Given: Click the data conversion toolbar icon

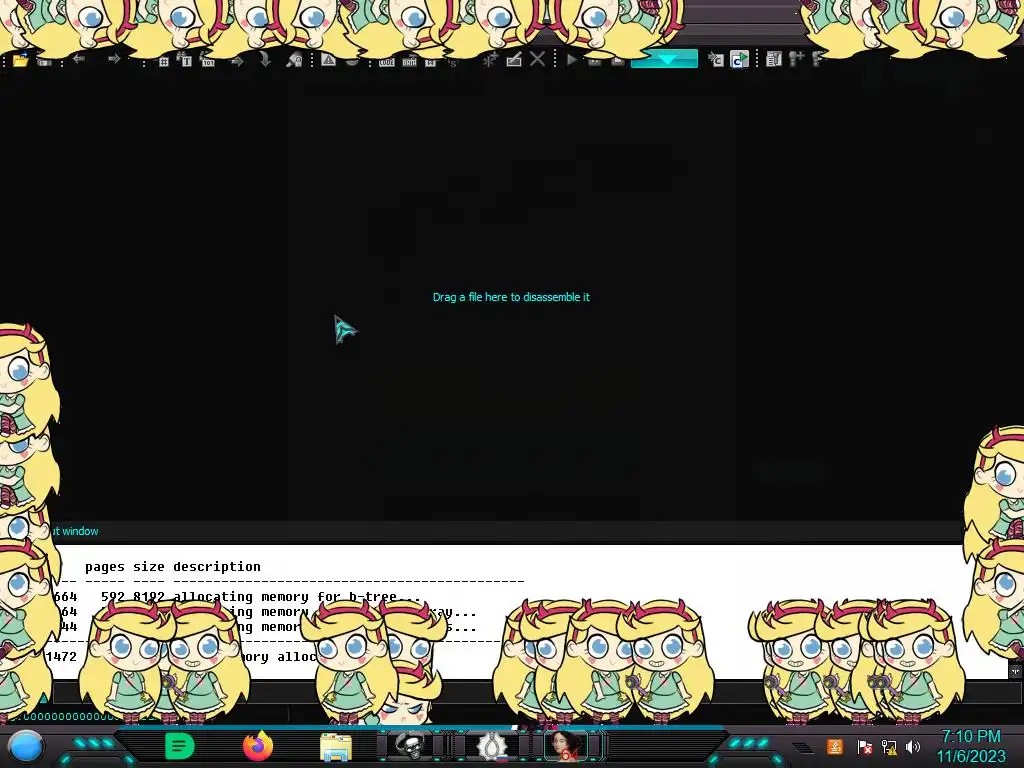Looking at the screenshot, I should (x=409, y=62).
